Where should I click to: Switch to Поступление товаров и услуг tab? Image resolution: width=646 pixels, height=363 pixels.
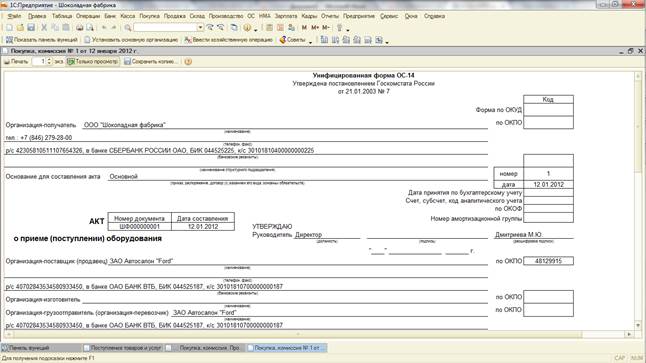[x=123, y=348]
